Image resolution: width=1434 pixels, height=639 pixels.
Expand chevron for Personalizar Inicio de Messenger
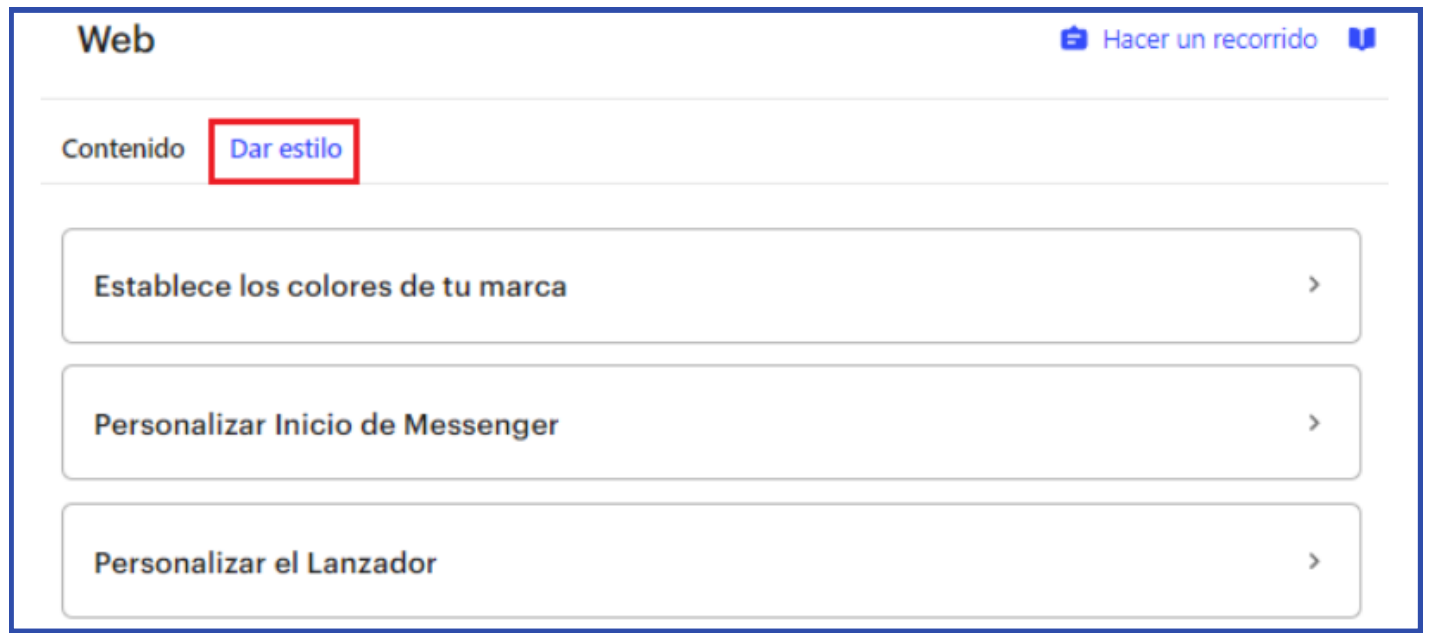coord(1314,423)
